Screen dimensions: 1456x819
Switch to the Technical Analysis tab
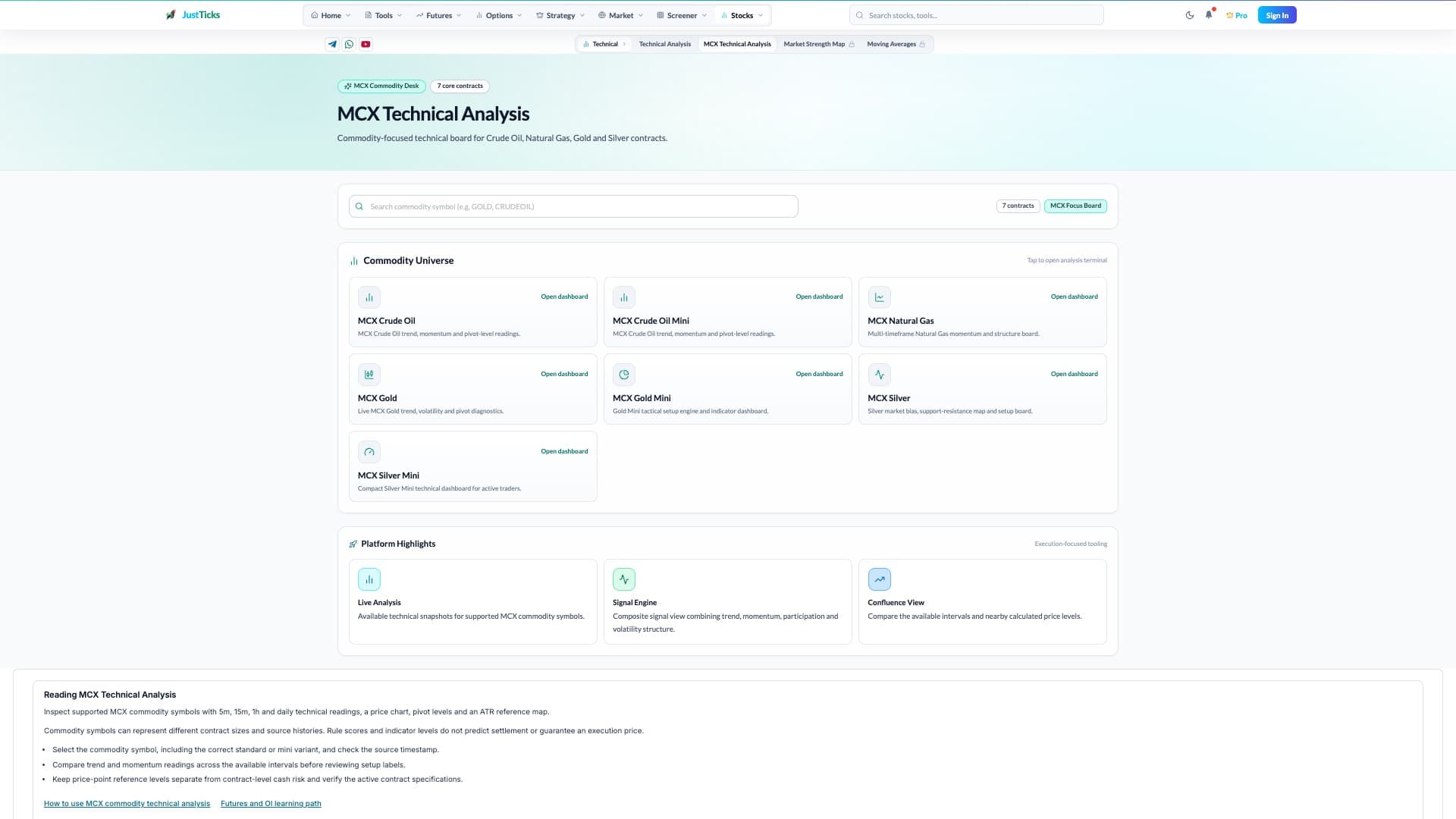click(665, 44)
